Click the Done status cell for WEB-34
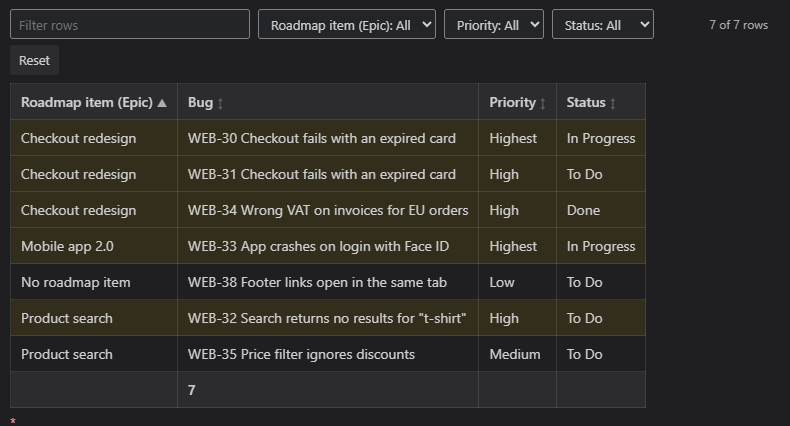 (601, 210)
